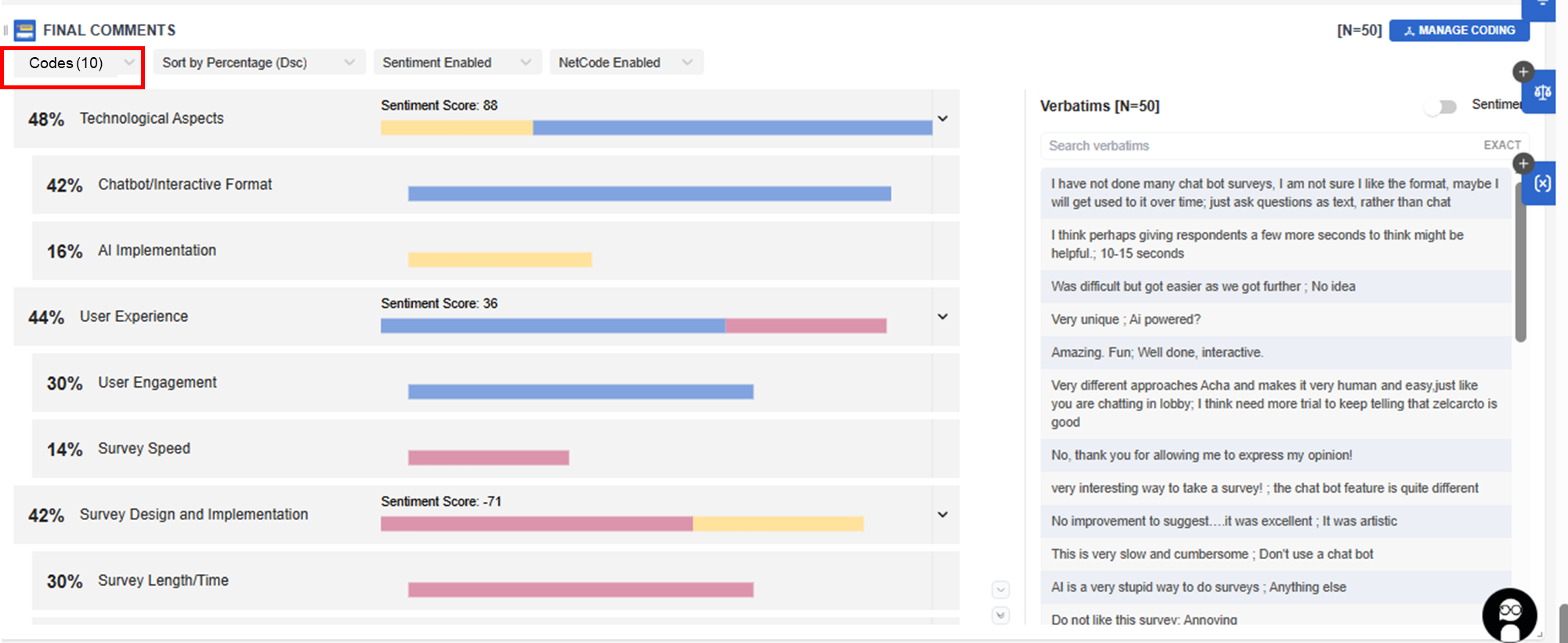Open the Codes (10) dropdown
This screenshot has height=643, width=1568.
tap(74, 63)
